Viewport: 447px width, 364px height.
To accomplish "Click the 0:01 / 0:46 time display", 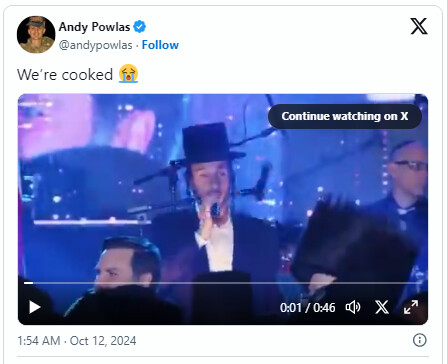I will pyautogui.click(x=307, y=308).
